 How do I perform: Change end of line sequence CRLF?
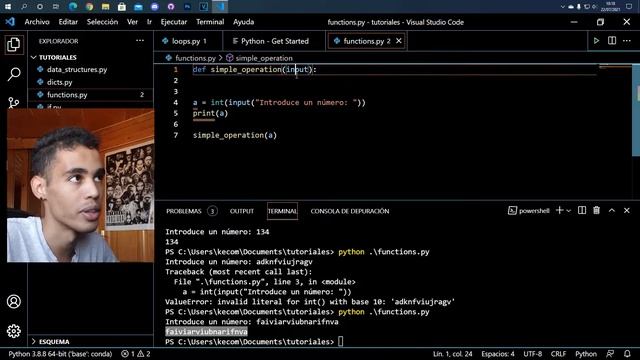[558, 354]
